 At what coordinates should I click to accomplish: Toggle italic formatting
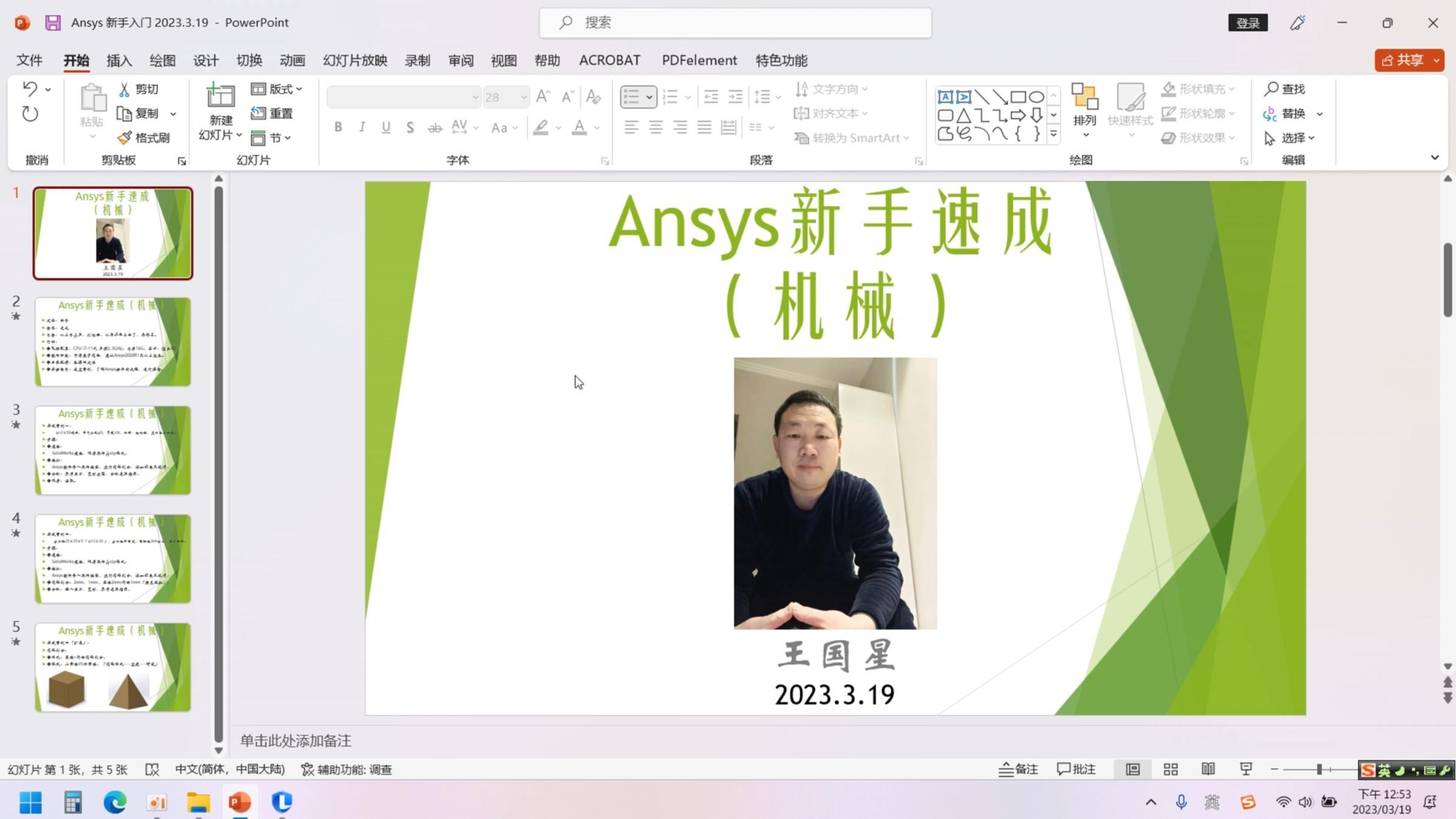[x=362, y=127]
